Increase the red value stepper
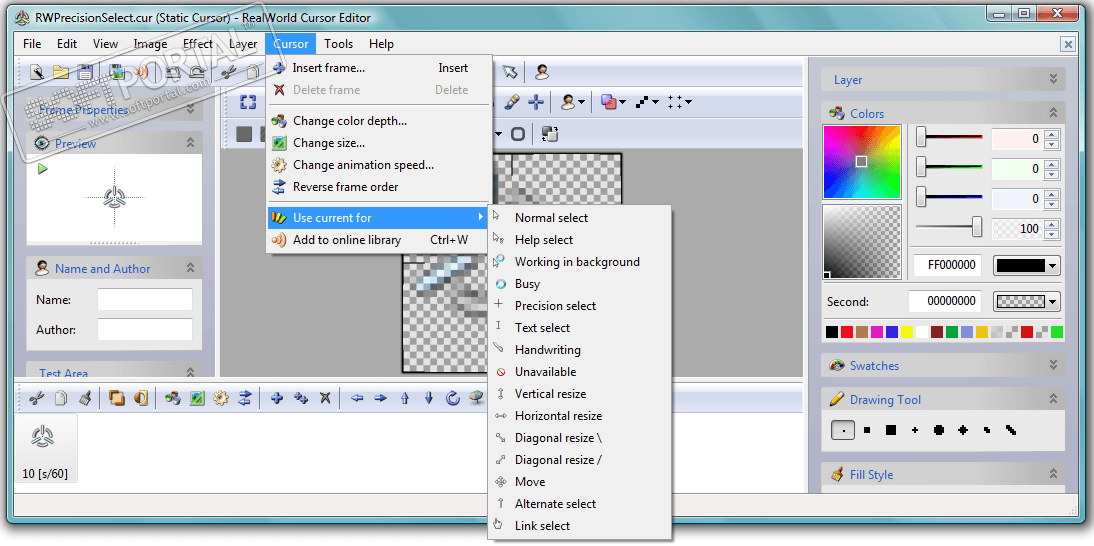Image resolution: width=1094 pixels, height=546 pixels. click(x=1052, y=135)
